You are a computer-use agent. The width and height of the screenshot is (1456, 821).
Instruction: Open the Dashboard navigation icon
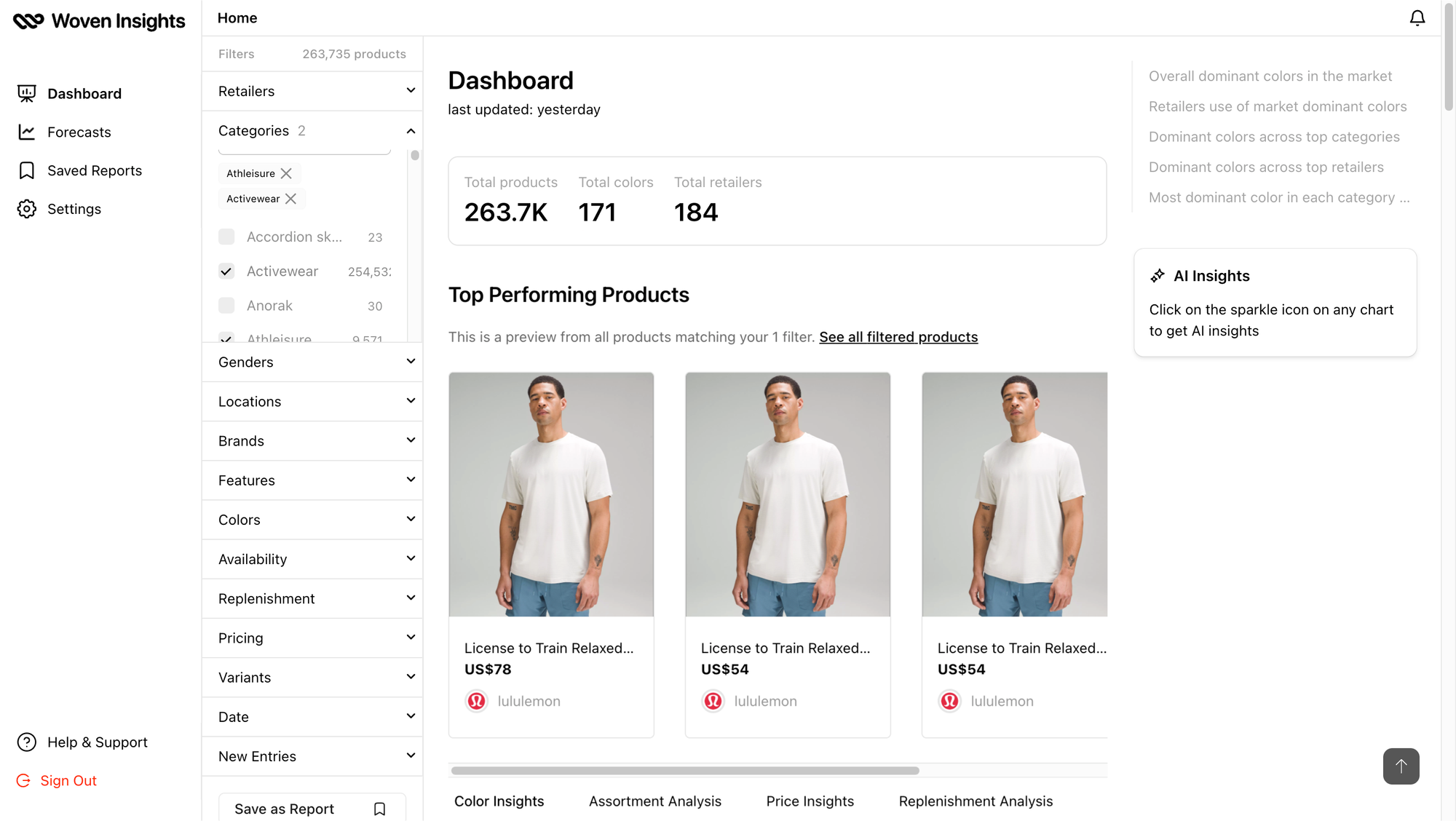coord(26,93)
